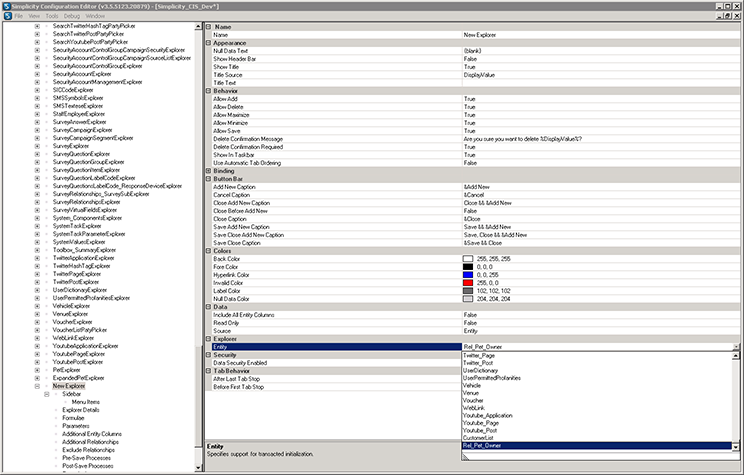
Task: Open the View menu
Action: [34, 16]
